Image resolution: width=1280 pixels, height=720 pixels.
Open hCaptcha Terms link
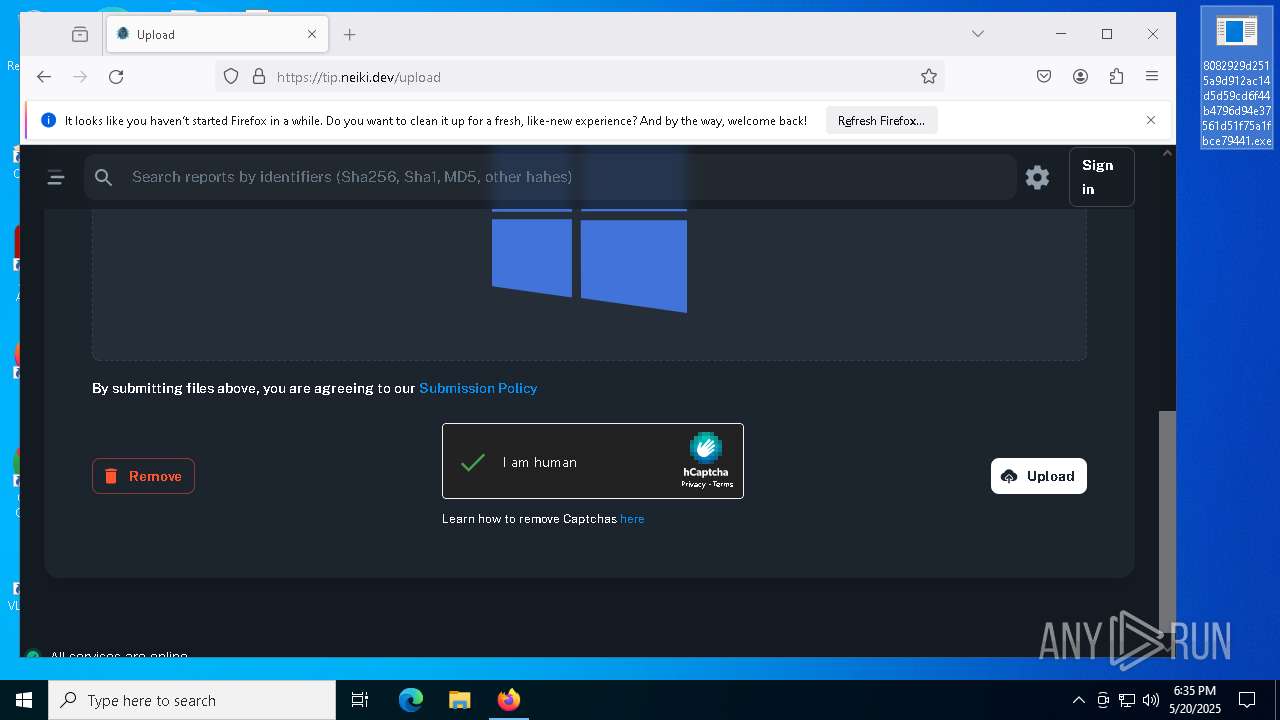[x=723, y=484]
